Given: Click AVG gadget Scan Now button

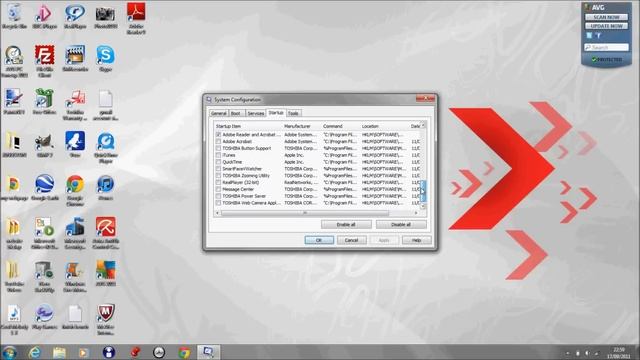Looking at the screenshot, I should point(606,17).
